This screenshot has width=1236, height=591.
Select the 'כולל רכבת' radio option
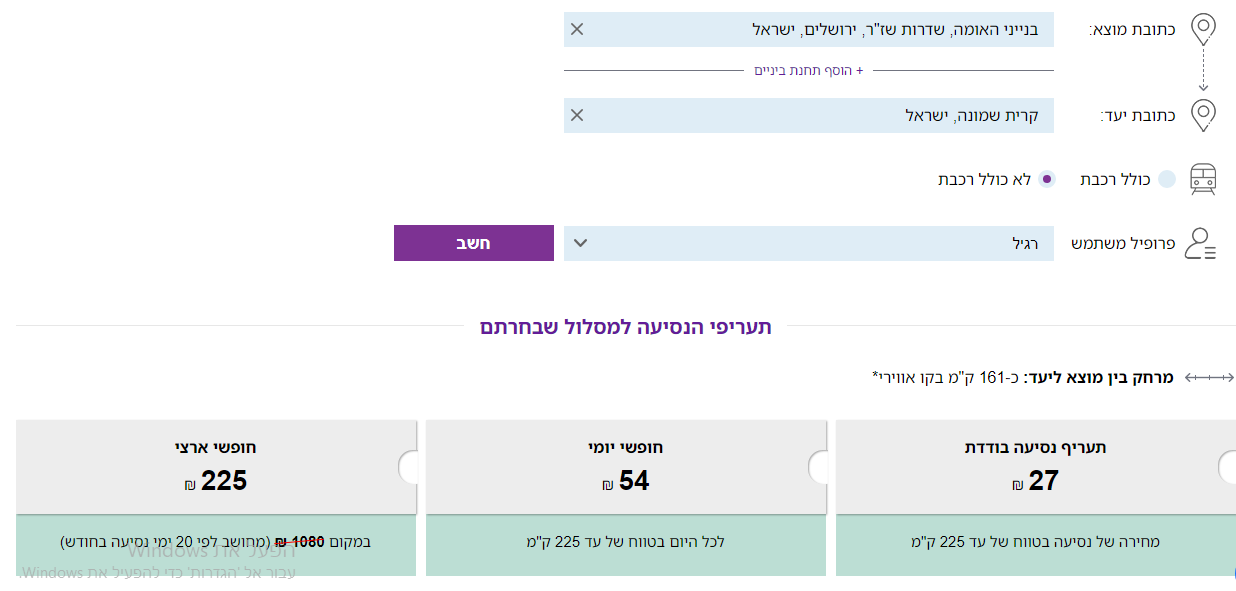click(x=1167, y=180)
